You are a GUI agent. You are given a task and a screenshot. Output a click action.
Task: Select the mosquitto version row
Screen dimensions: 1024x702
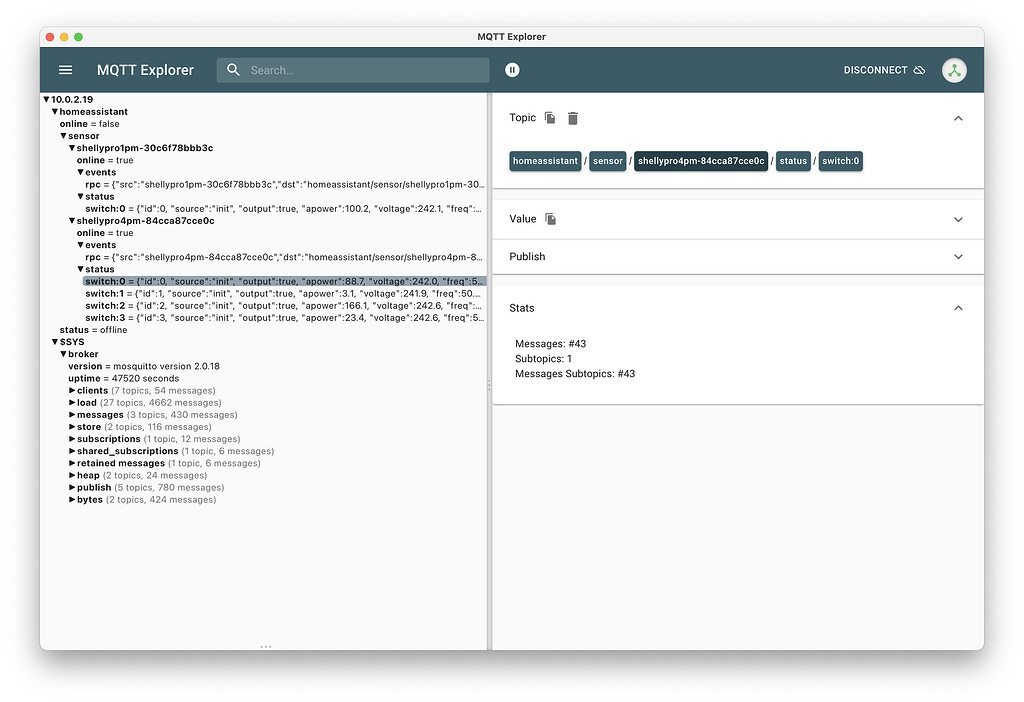pos(144,366)
